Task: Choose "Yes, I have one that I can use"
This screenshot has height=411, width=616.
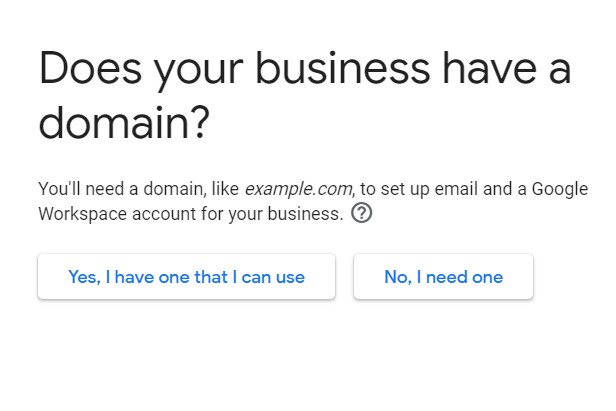Action: tap(186, 277)
